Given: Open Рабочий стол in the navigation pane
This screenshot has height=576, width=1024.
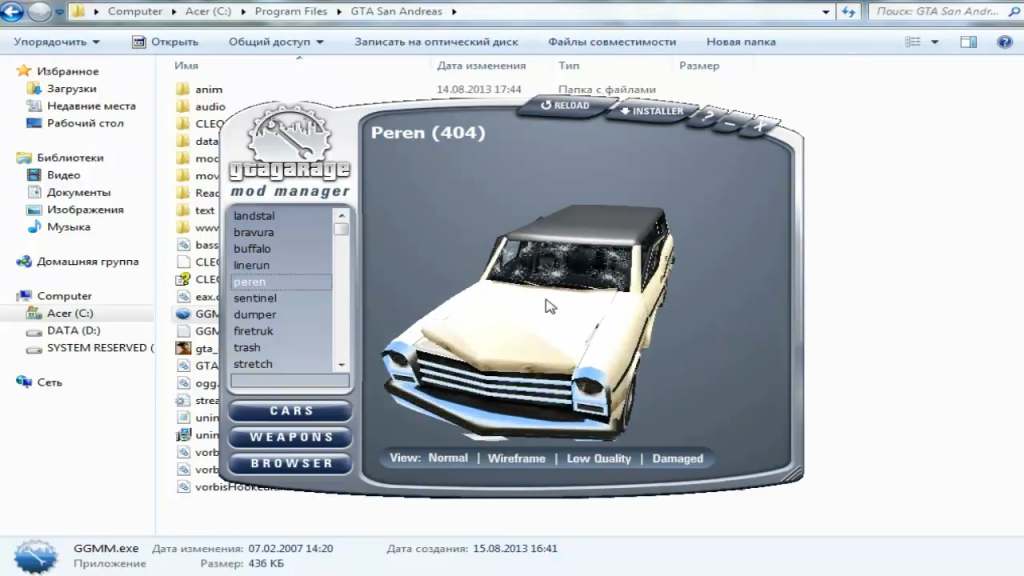Looking at the screenshot, I should click(x=76, y=123).
